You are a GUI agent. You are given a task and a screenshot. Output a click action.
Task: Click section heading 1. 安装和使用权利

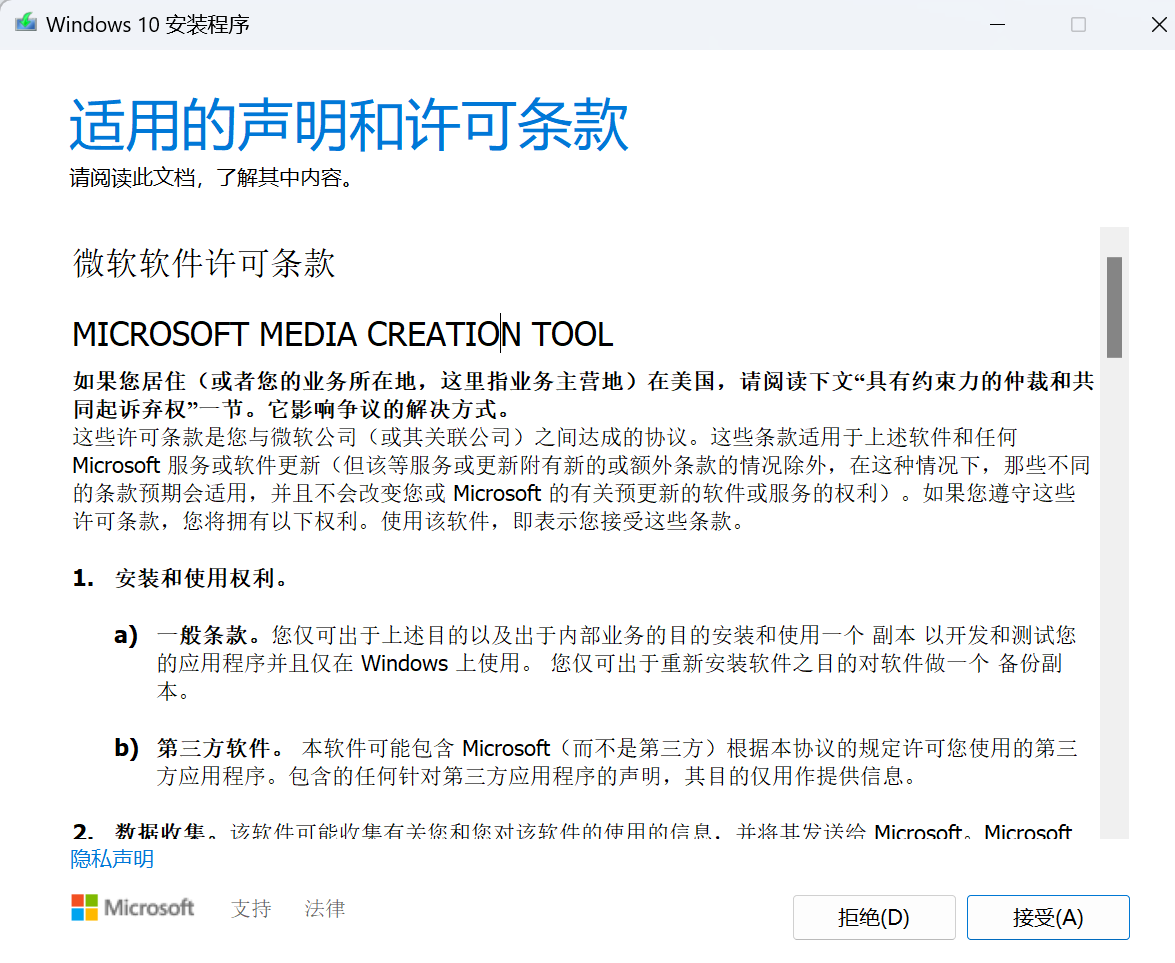(x=181, y=578)
